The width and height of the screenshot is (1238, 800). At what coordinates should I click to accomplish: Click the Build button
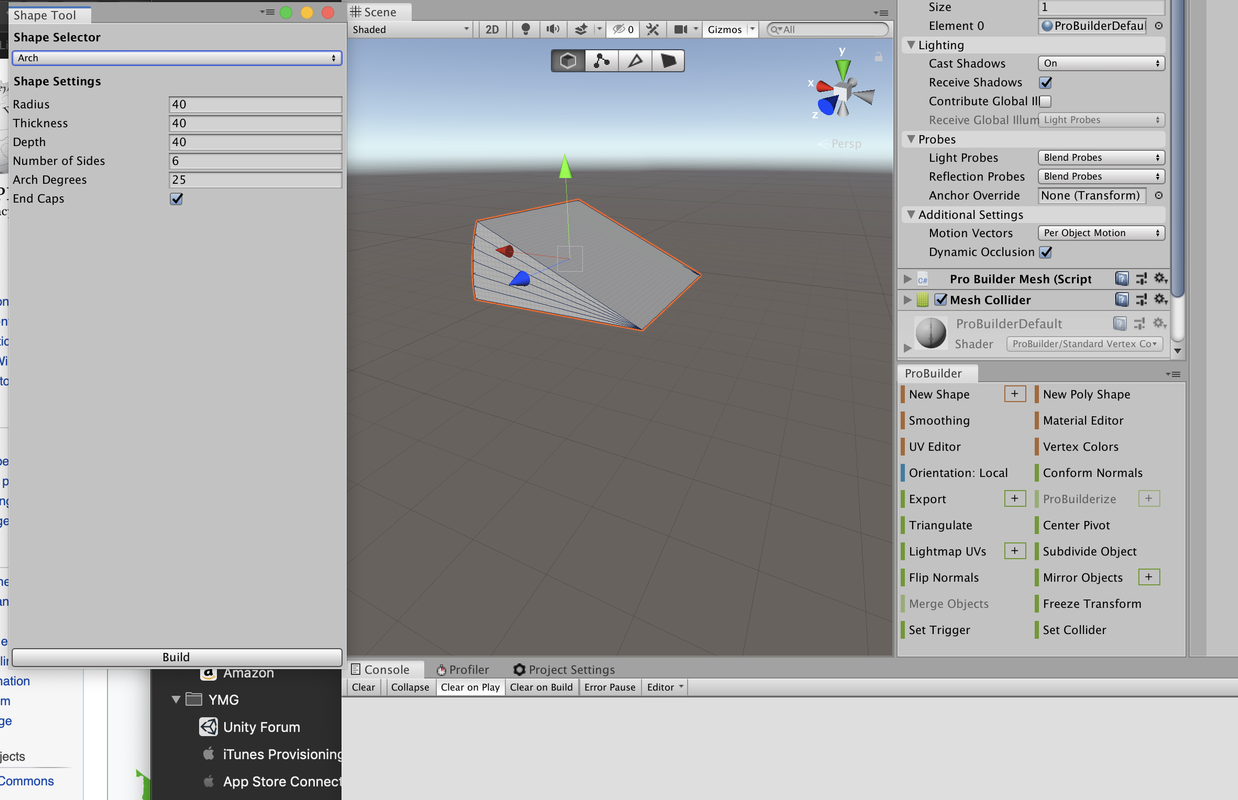pos(176,657)
